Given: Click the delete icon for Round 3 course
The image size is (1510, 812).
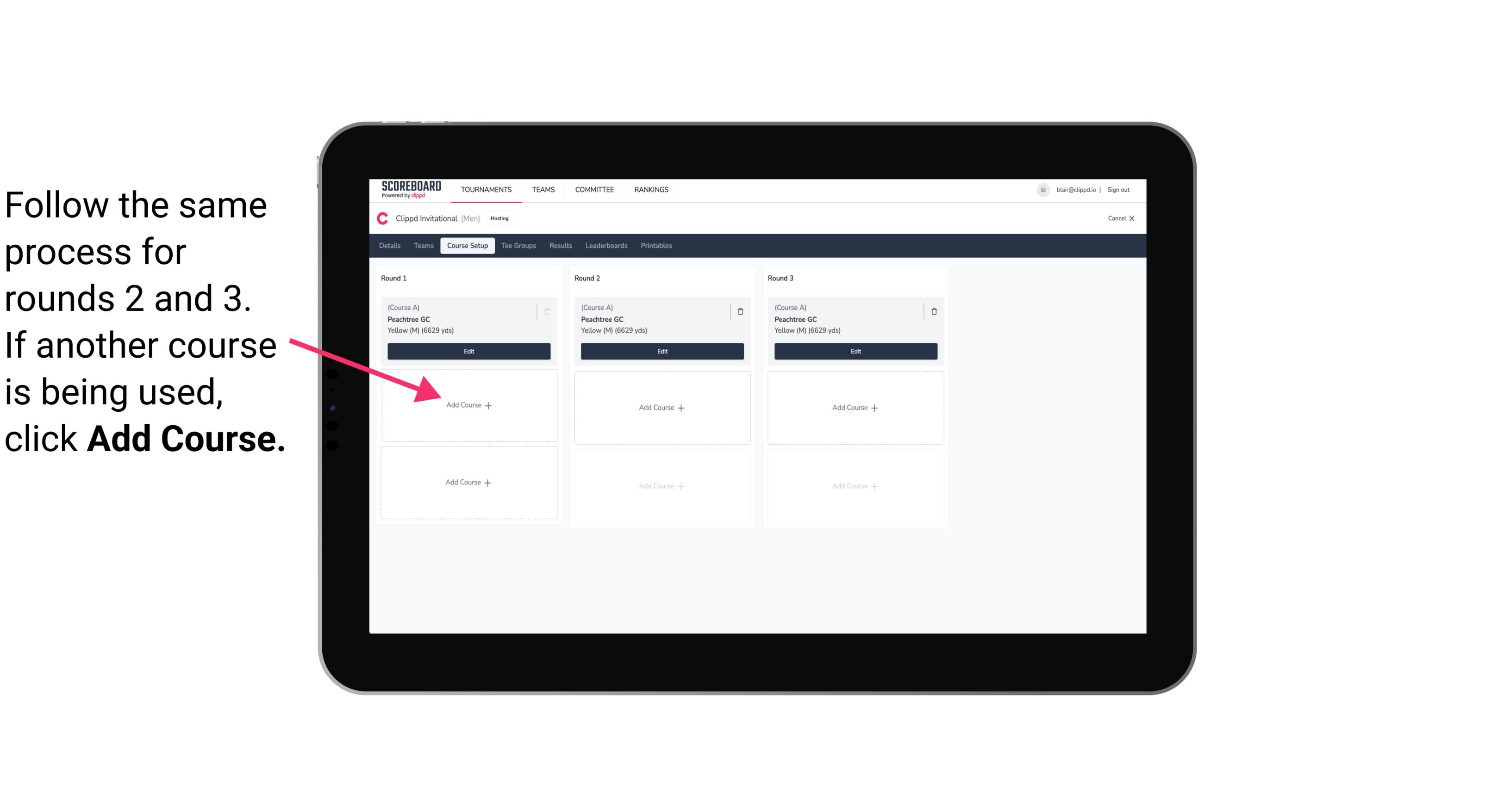Looking at the screenshot, I should click(930, 311).
